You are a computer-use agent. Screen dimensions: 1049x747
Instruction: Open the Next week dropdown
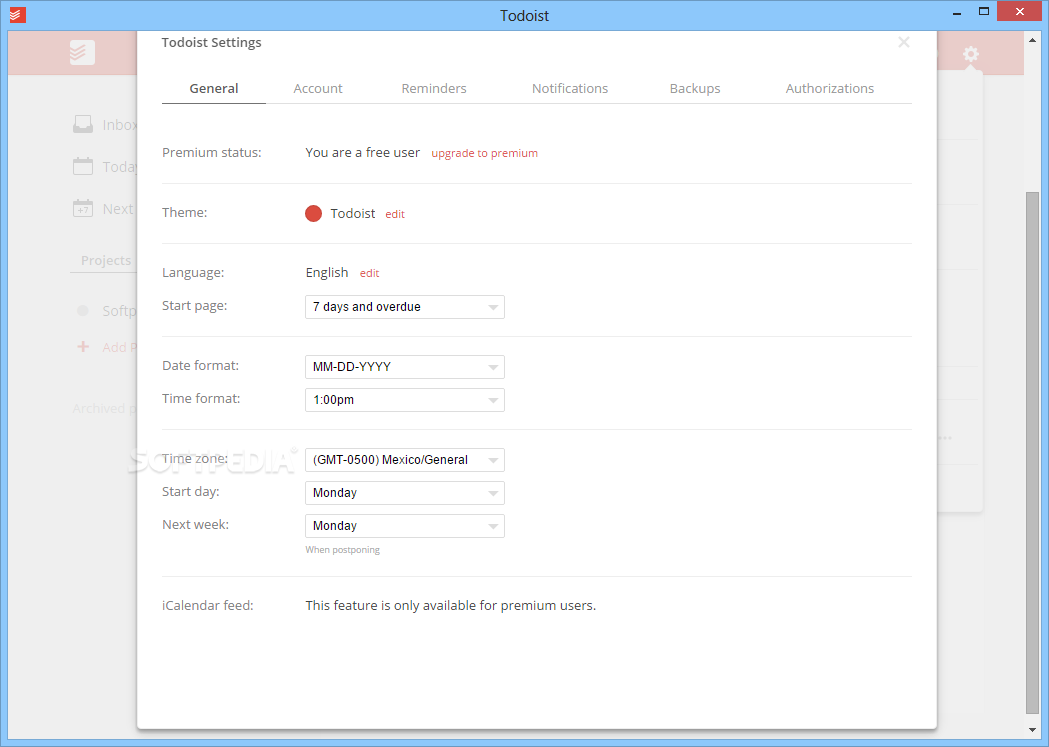click(405, 526)
